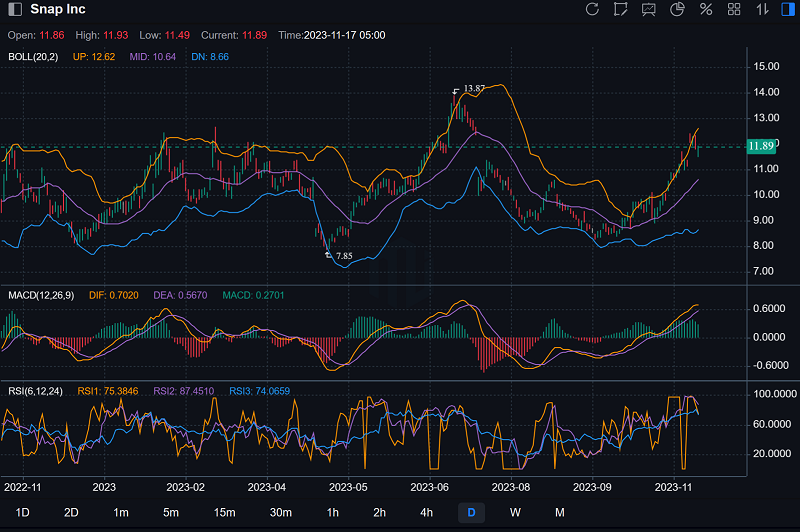Open the chart presentation board icon
800x532 pixels.
pos(649,10)
